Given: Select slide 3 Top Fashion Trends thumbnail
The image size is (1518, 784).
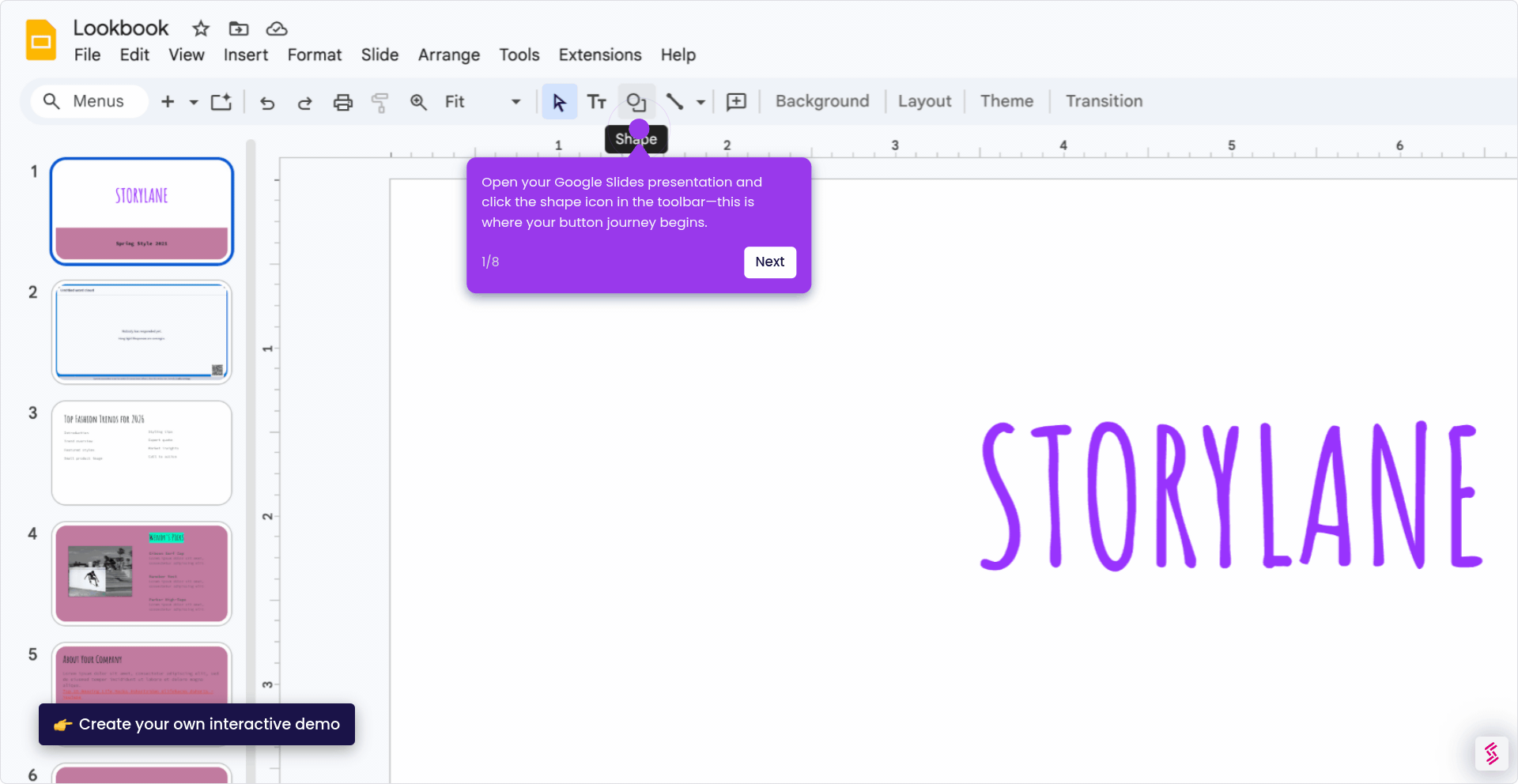Looking at the screenshot, I should [142, 453].
